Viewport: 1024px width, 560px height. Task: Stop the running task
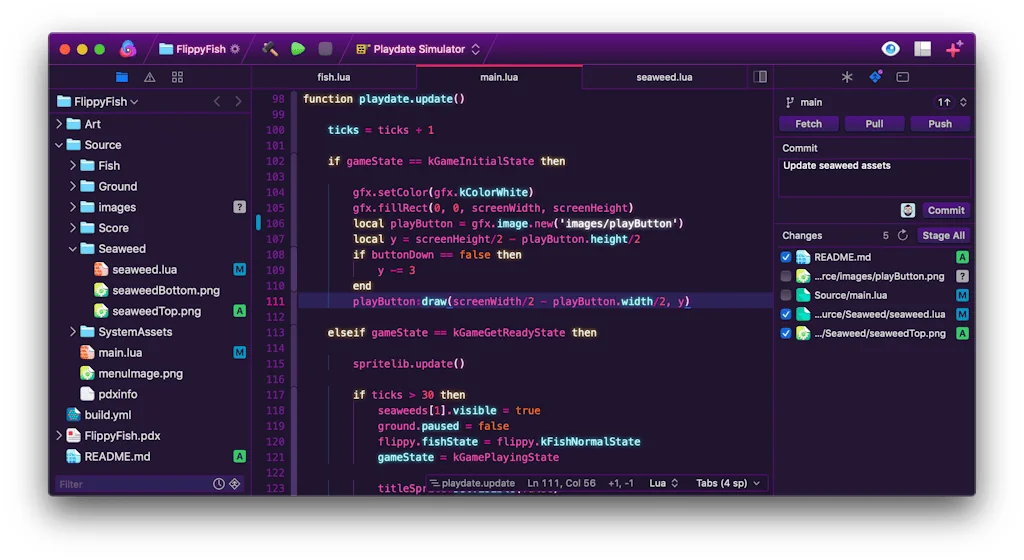point(325,49)
